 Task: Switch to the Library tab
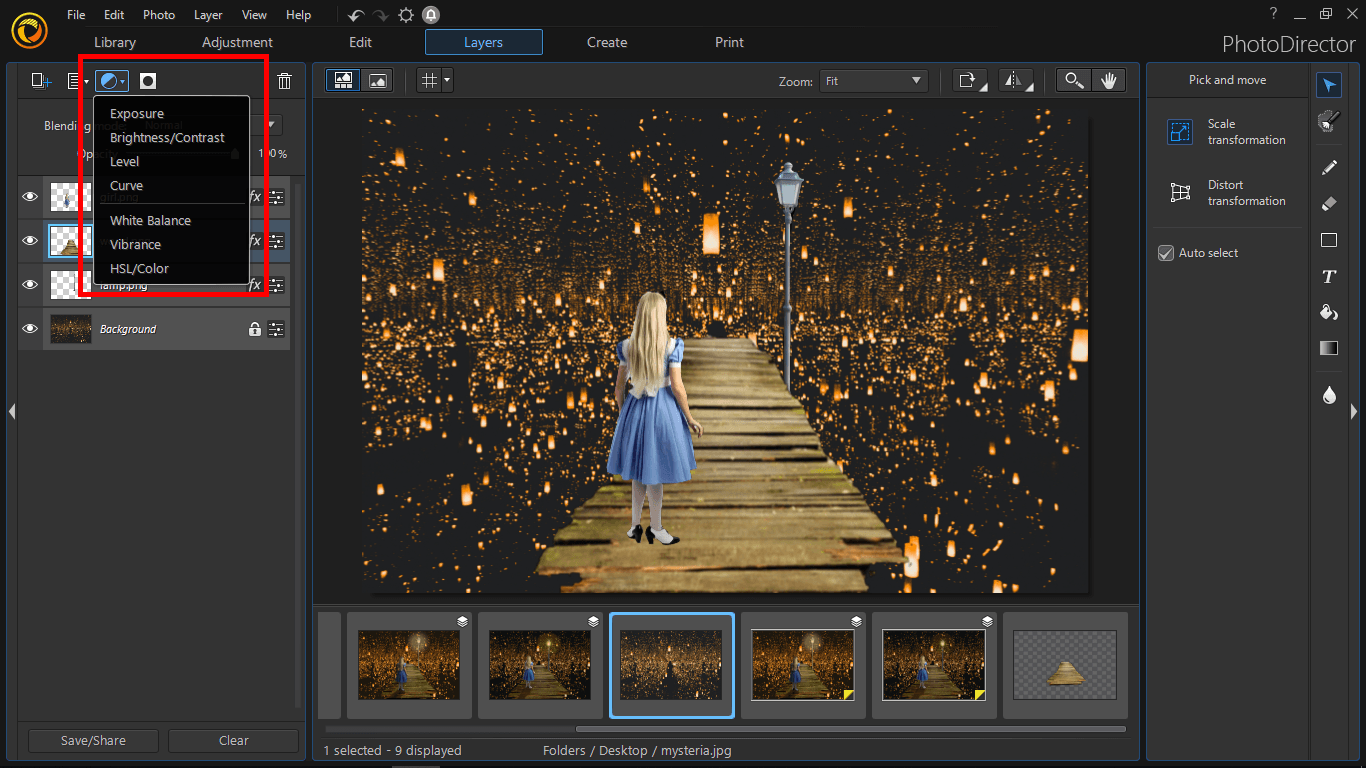[x=115, y=42]
